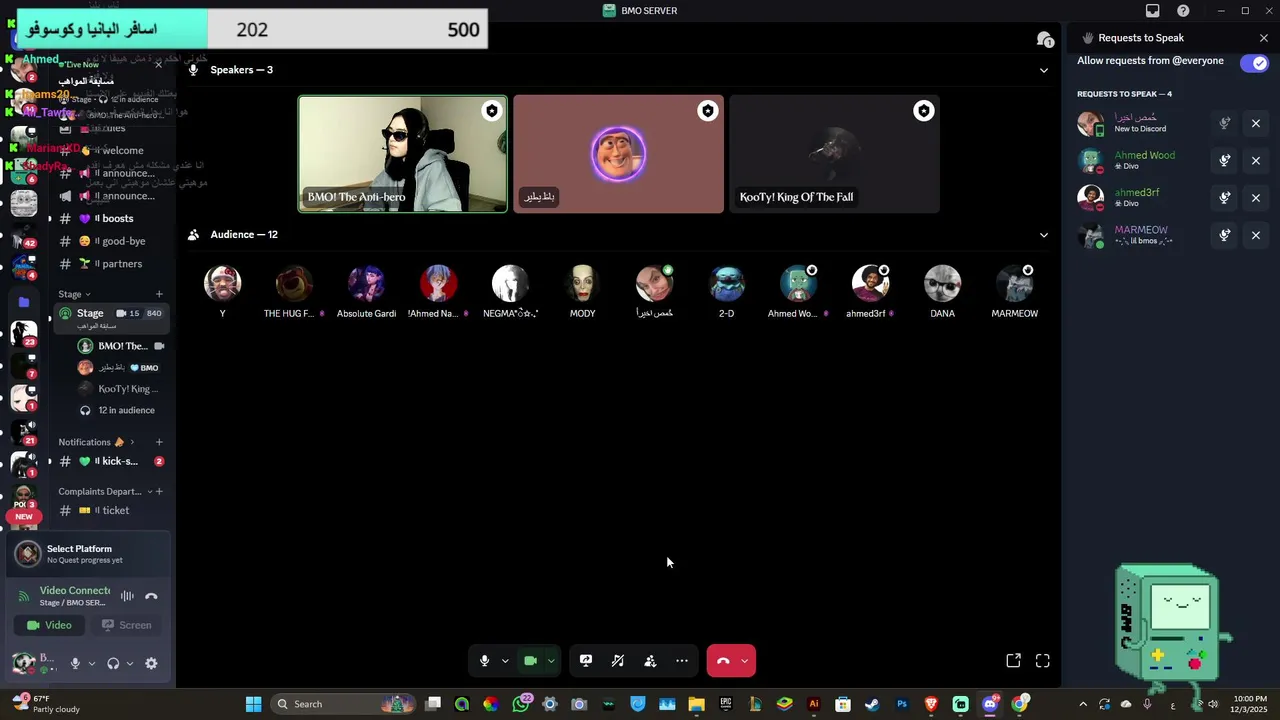
Task: Open Discord inbox icon in title bar
Action: (1153, 11)
